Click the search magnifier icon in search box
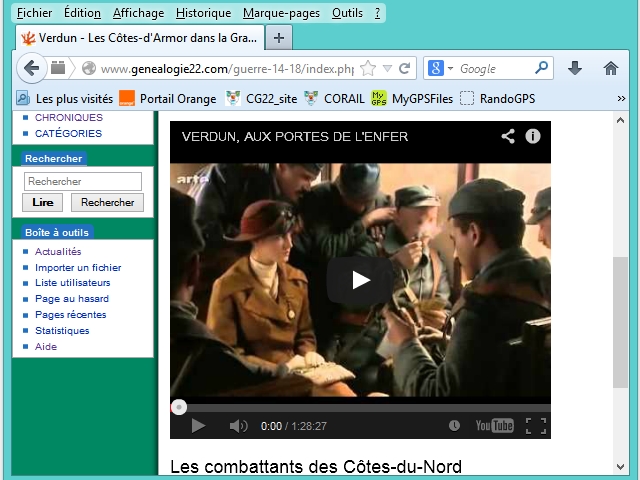Screen dimensions: 640x480 click(x=541, y=67)
